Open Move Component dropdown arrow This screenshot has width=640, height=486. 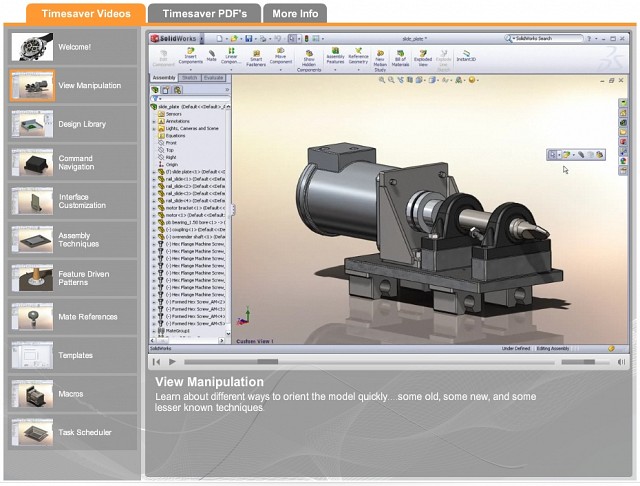(281, 70)
